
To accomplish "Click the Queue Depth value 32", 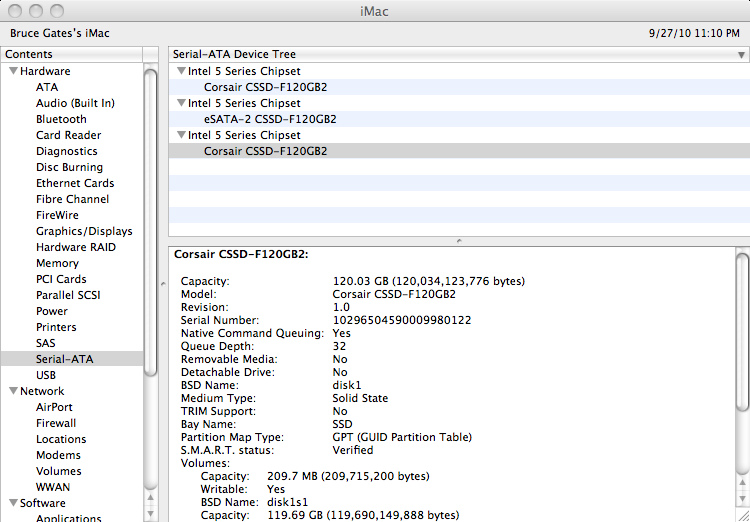I will [339, 346].
